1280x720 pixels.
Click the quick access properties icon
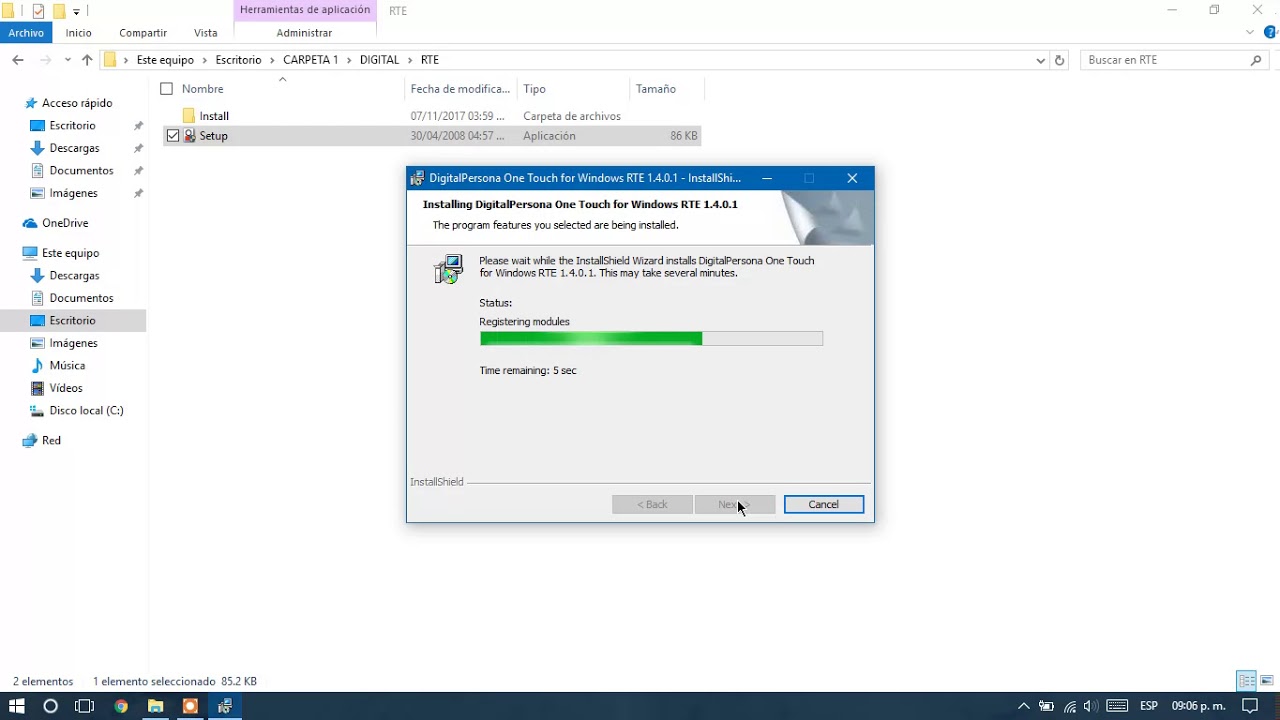pos(38,11)
